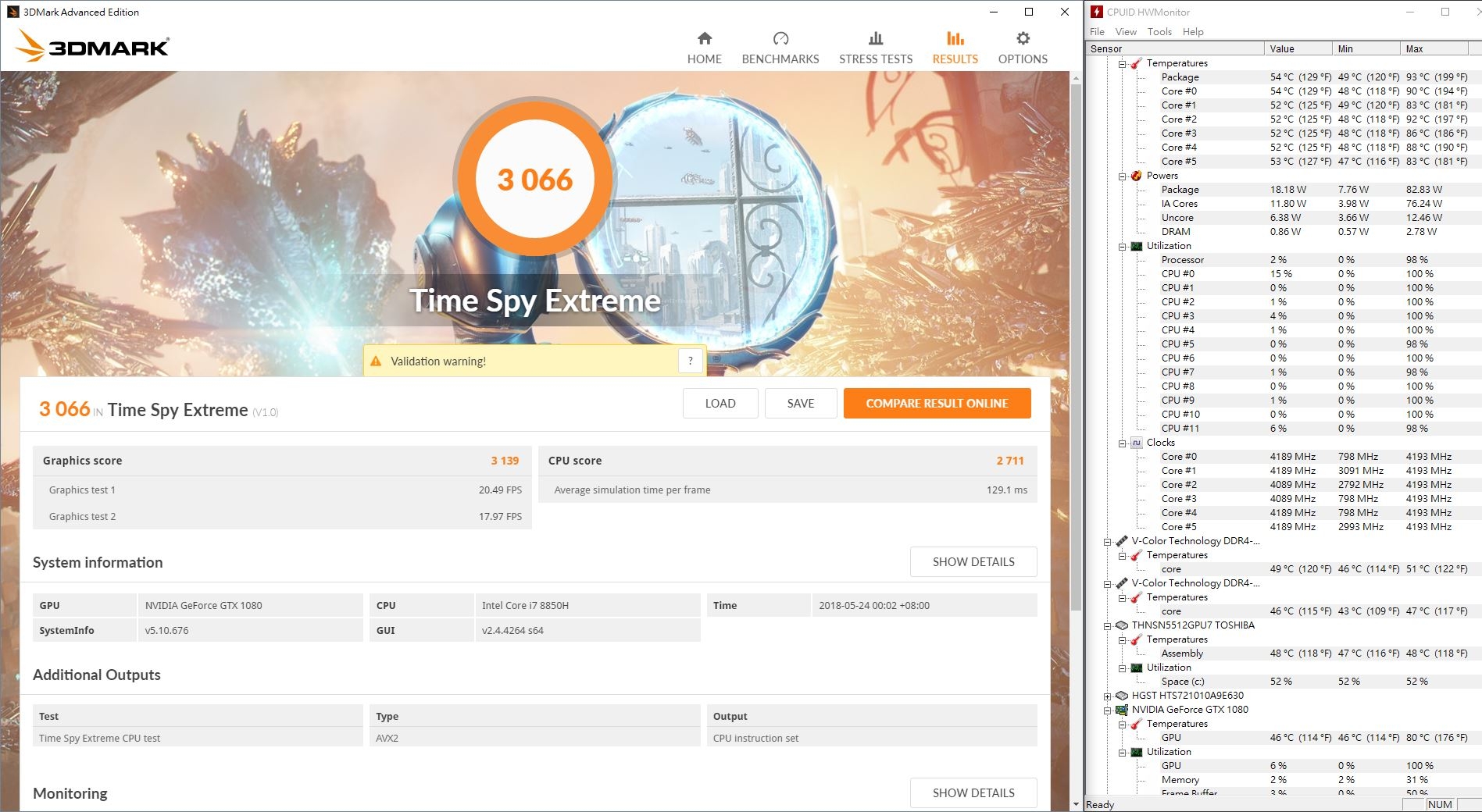
Task: Select the Package temperature row
Action: tap(1314, 77)
